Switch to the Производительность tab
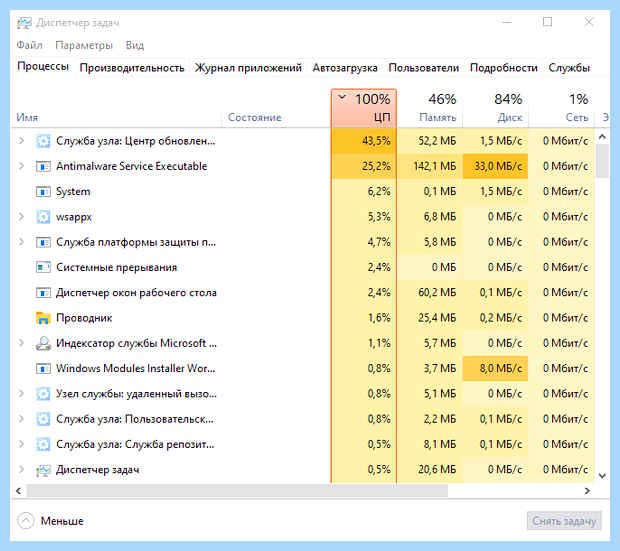 [132, 68]
